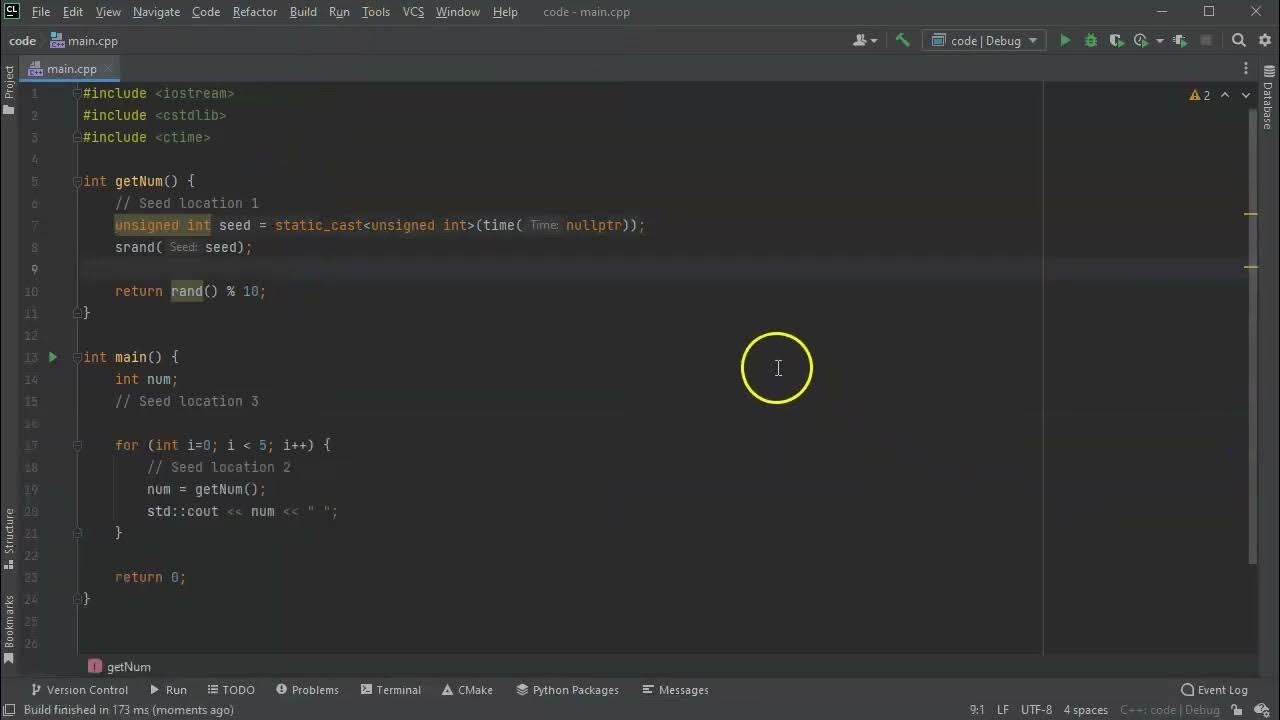
Task: Open the code | Debug configuration dropdown
Action: click(x=986, y=41)
